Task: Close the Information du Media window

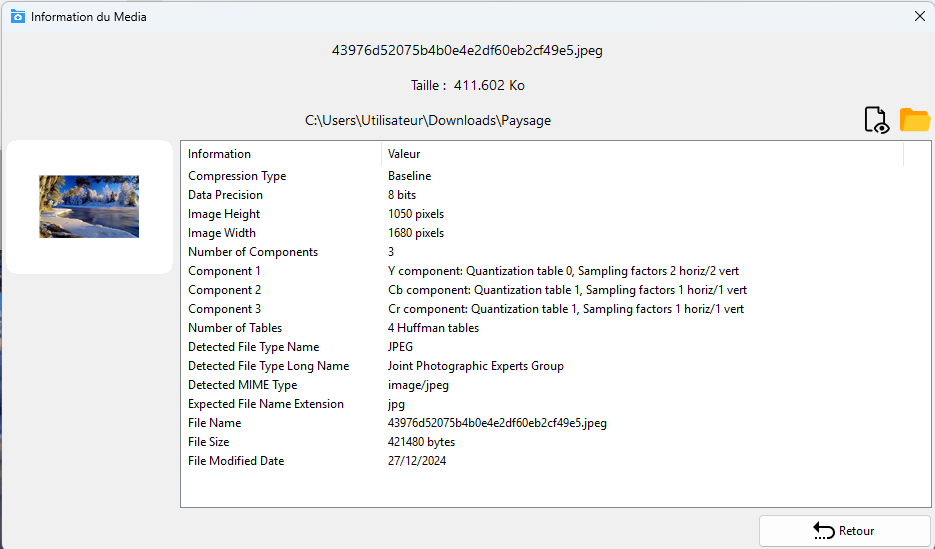Action: [x=919, y=16]
